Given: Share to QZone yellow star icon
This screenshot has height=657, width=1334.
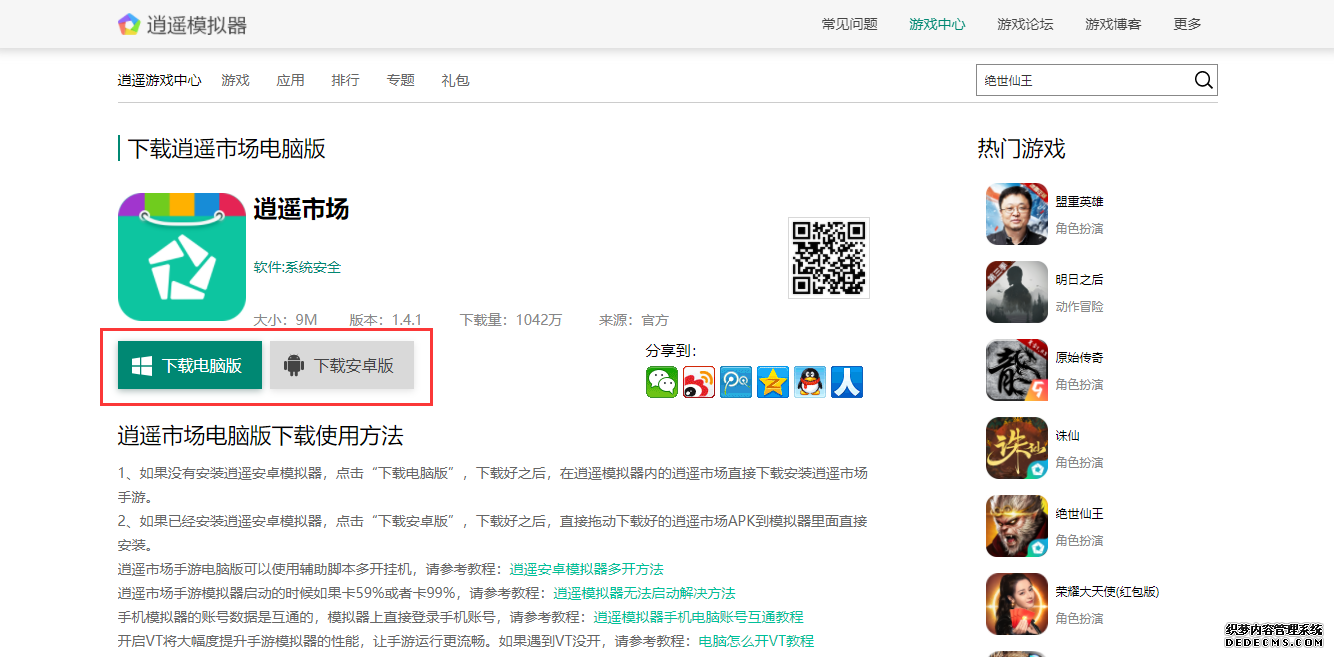Looking at the screenshot, I should (773, 382).
